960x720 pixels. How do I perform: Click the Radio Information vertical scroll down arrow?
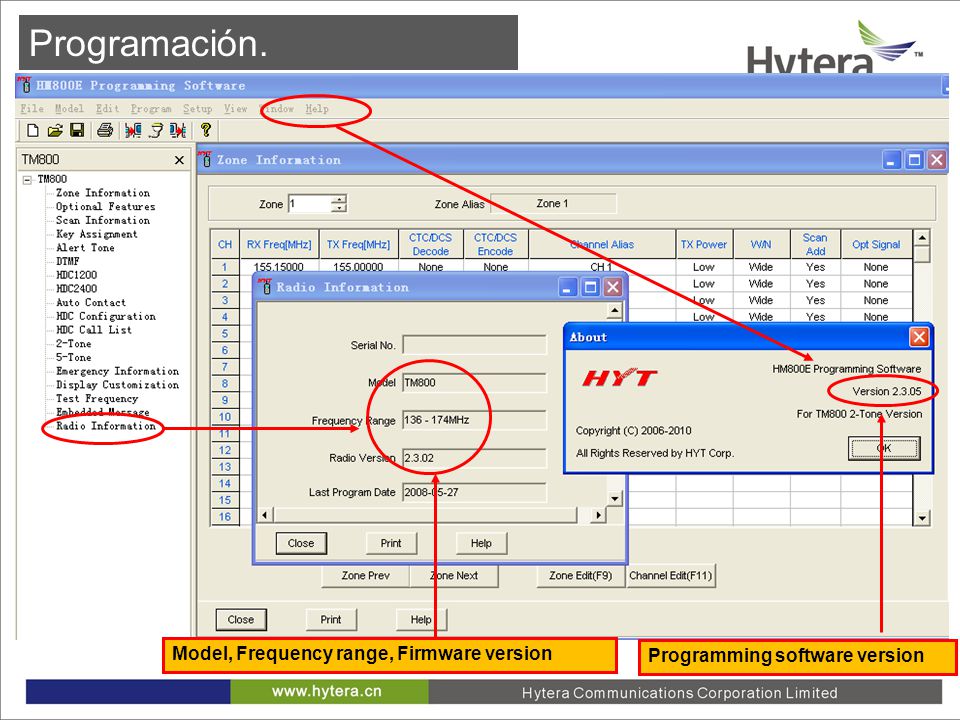pos(615,498)
